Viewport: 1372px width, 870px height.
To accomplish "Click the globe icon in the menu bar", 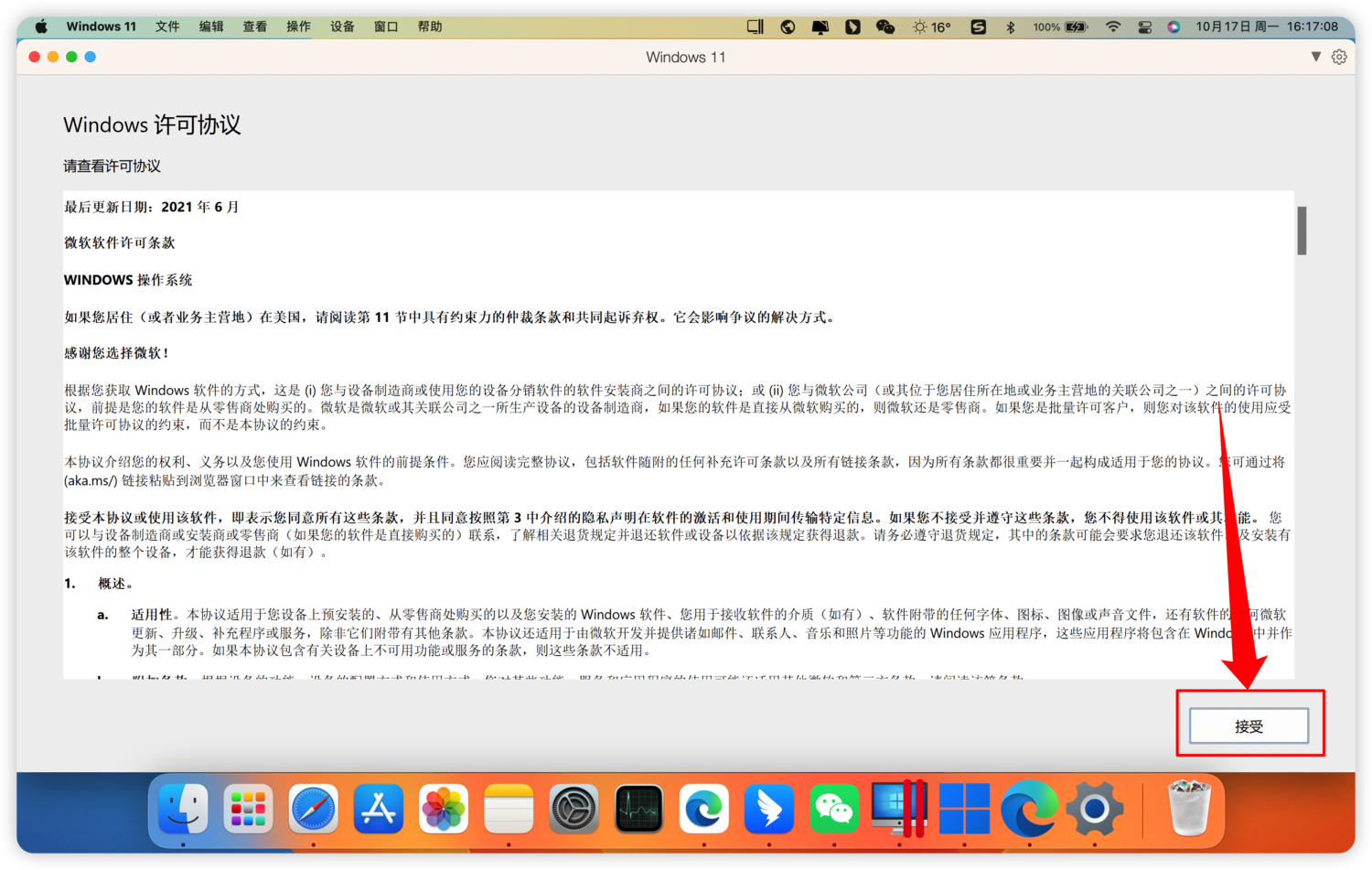I will 788,27.
